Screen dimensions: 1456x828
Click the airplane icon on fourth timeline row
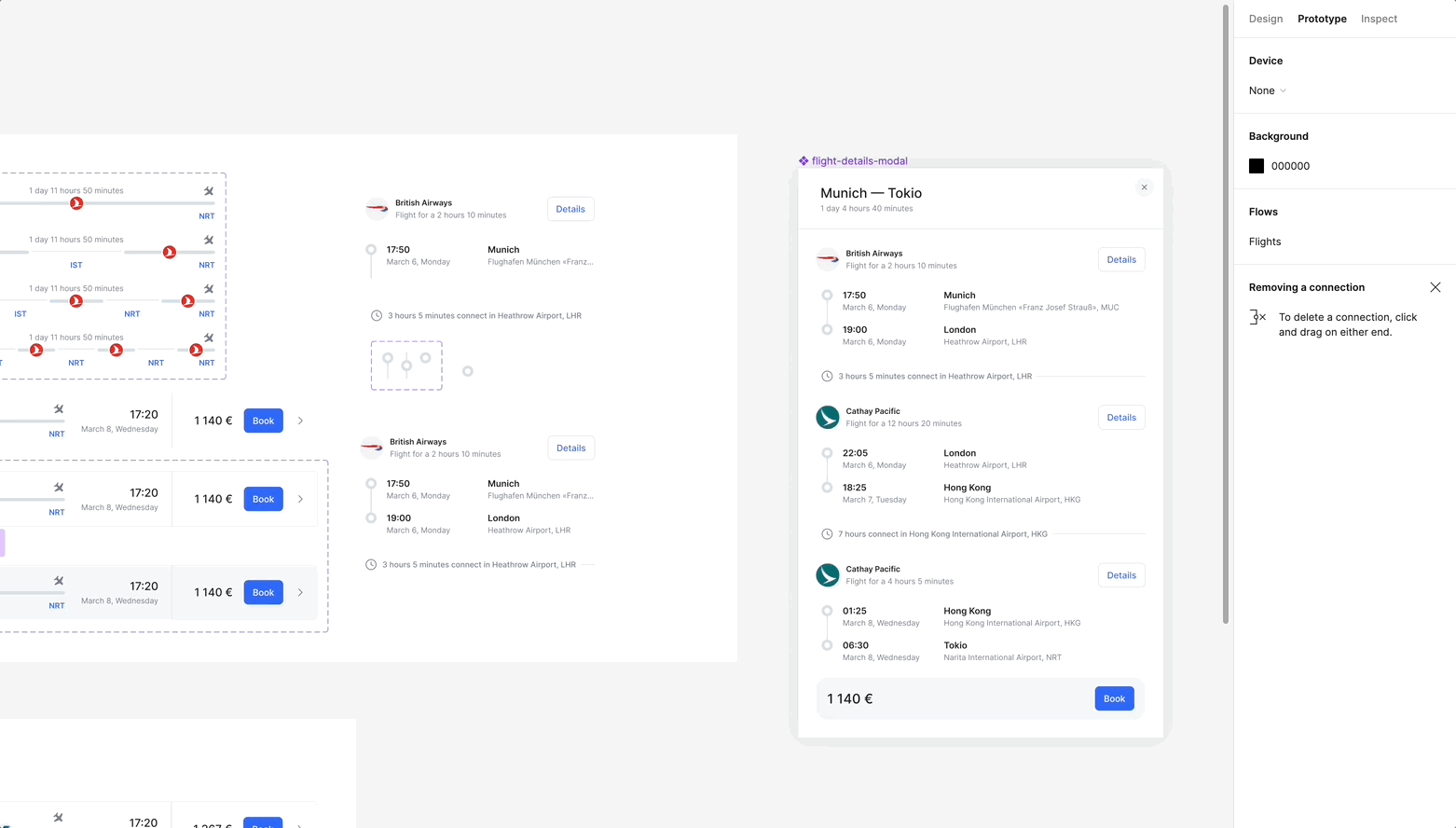(209, 338)
